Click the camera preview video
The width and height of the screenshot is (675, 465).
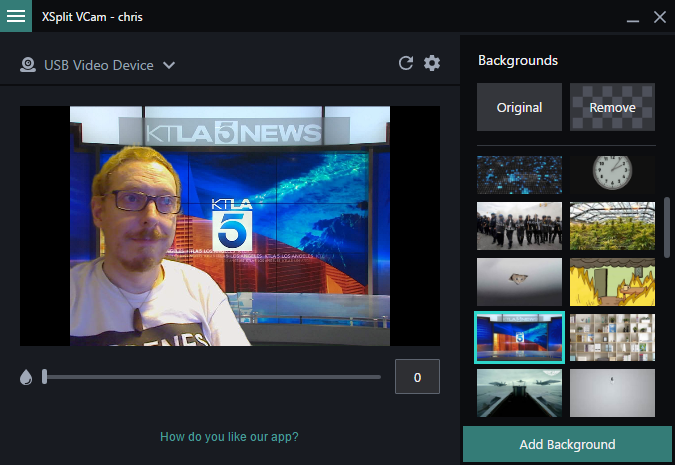point(230,226)
